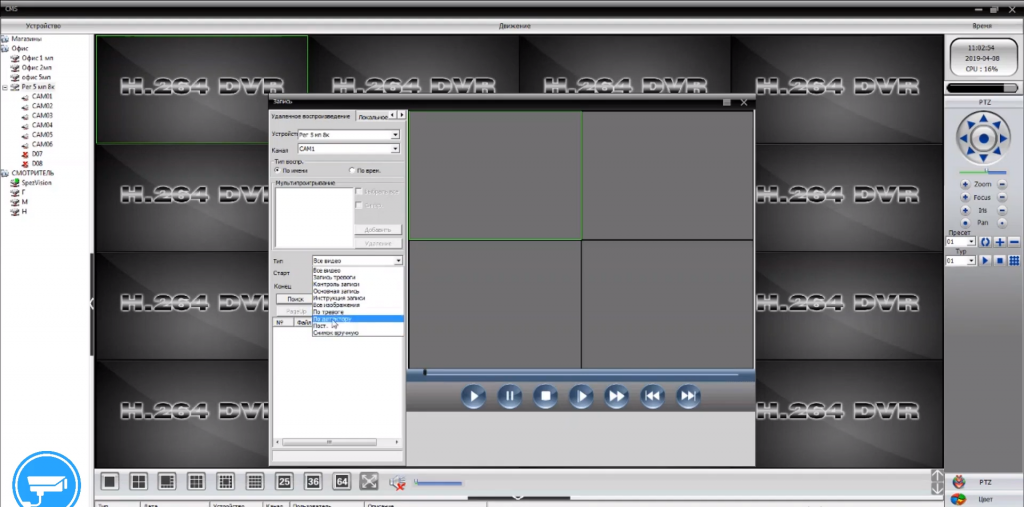Select D08 in the device tree
Screen dimensions: 1024x507
(37, 163)
